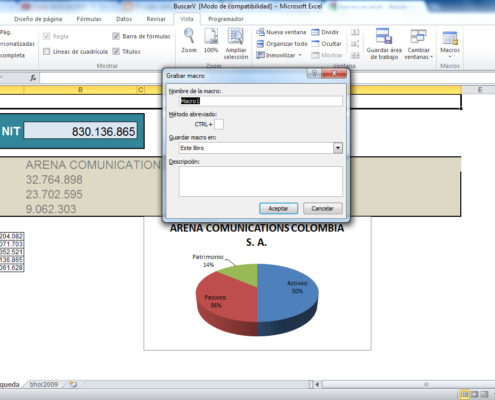Click Cancelar in Grabar macro dialog

tap(322, 208)
